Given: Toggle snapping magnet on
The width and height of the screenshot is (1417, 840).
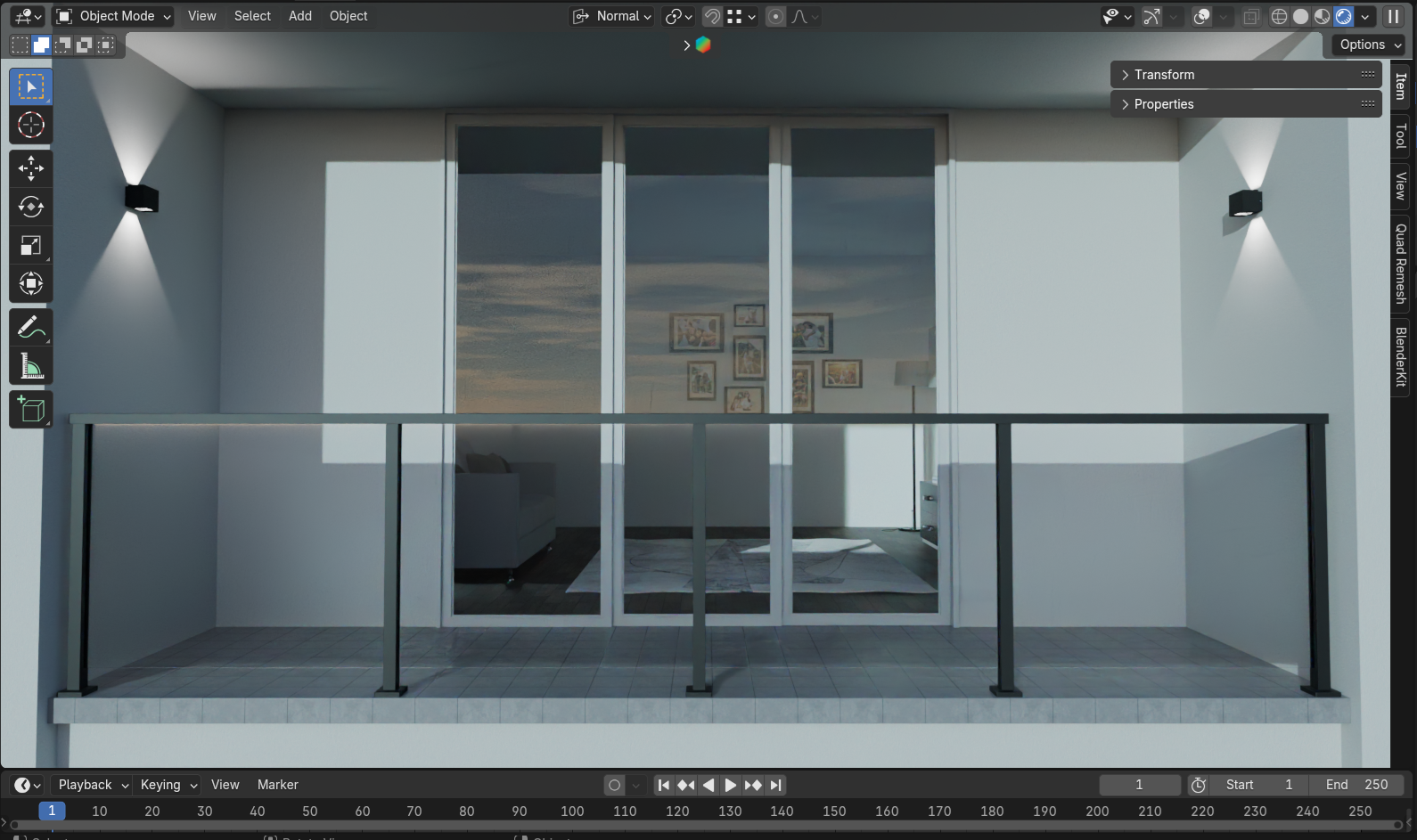Looking at the screenshot, I should pyautogui.click(x=712, y=16).
